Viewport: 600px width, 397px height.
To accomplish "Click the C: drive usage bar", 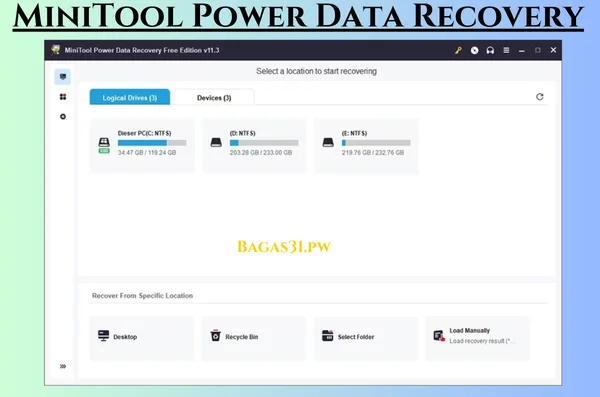I will 152,143.
